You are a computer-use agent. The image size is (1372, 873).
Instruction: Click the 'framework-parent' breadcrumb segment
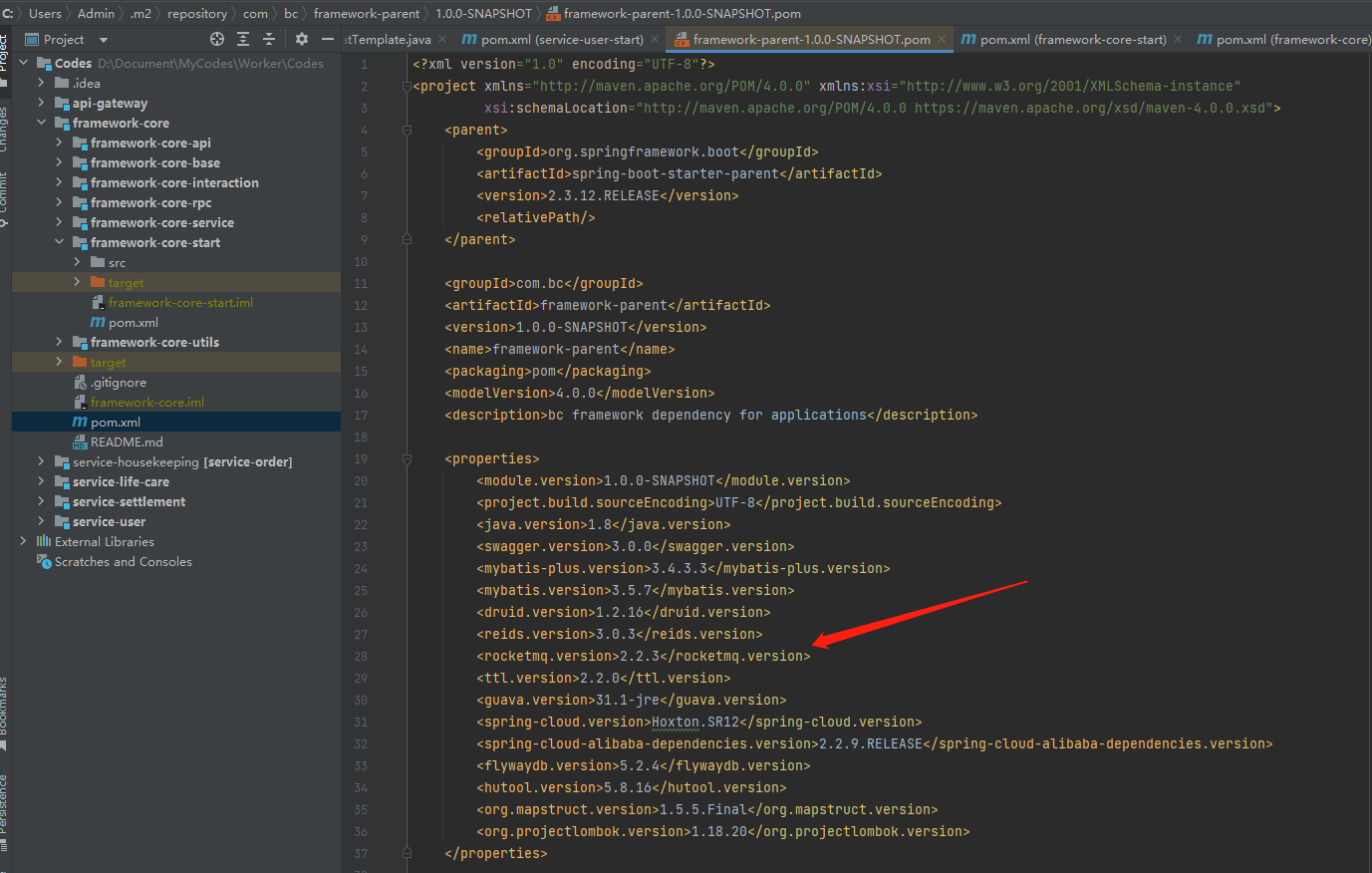(367, 13)
